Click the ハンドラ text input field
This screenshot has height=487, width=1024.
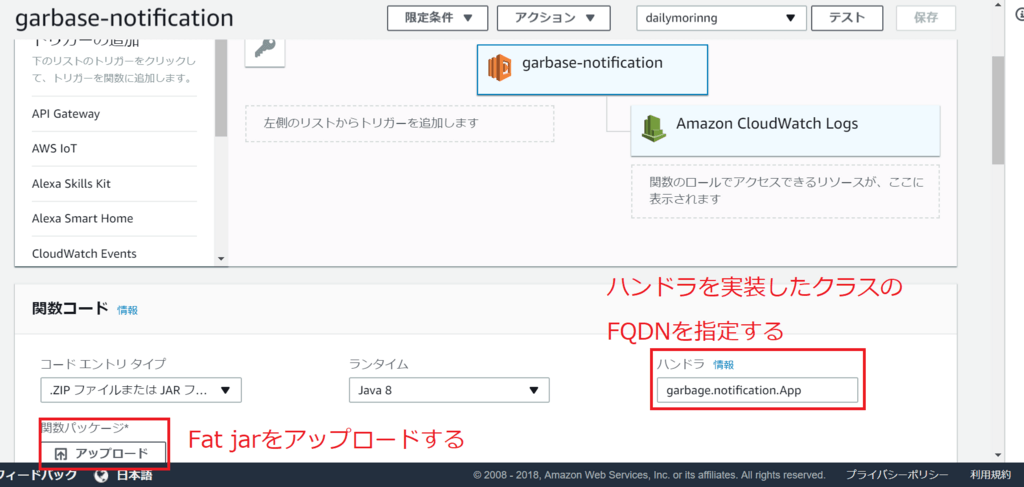pos(757,390)
